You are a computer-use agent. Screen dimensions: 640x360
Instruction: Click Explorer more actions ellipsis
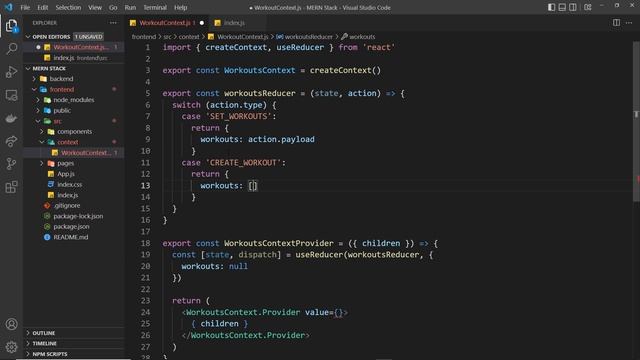[x=113, y=23]
